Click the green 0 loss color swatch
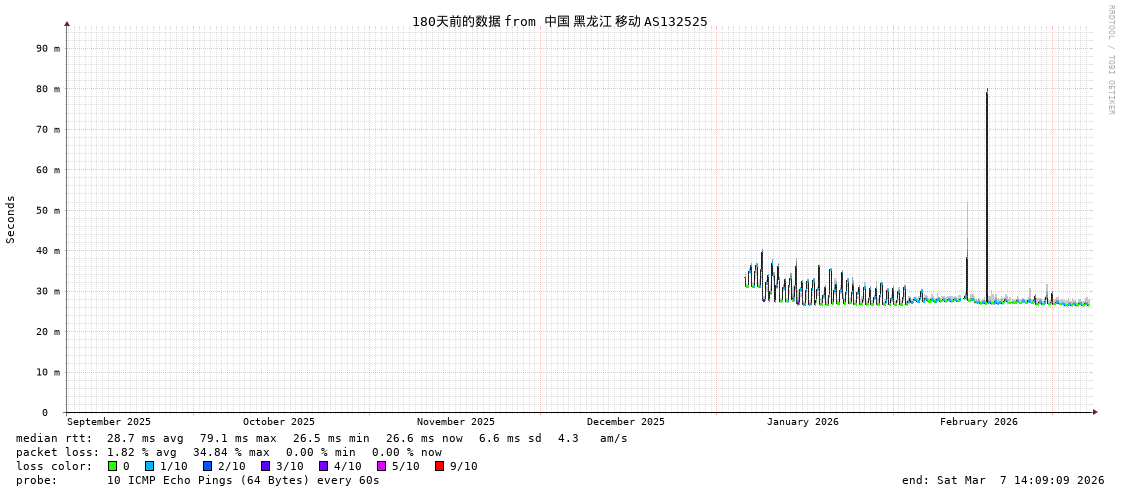This screenshot has height=494, width=1121. point(113,466)
